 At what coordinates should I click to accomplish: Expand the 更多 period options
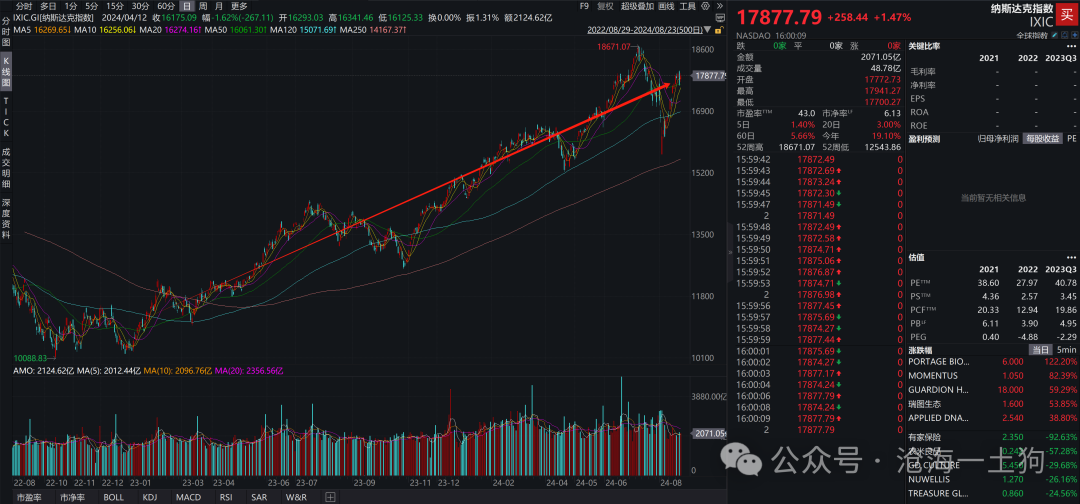239,6
